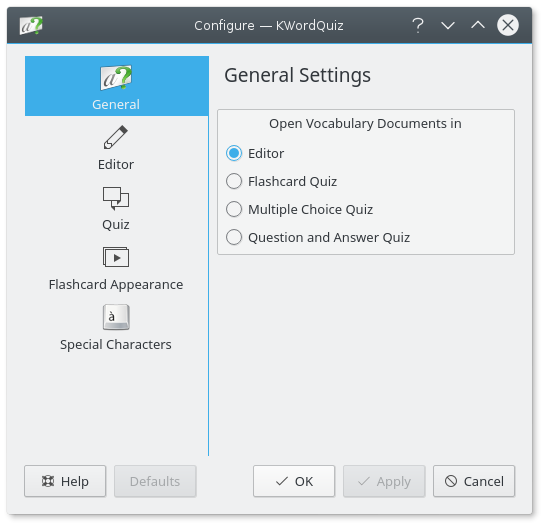Choose Question and Answer Quiz option
Image resolution: width=545 pixels, height=527 pixels.
(x=234, y=237)
